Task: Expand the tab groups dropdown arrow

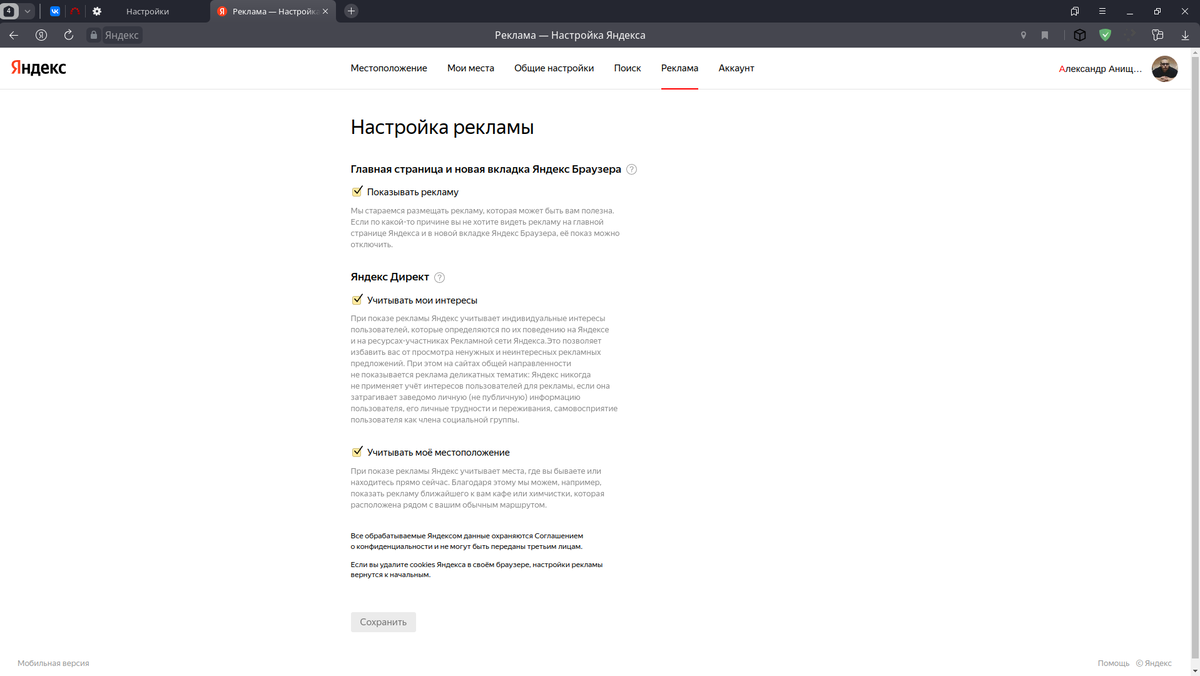Action: coord(27,11)
